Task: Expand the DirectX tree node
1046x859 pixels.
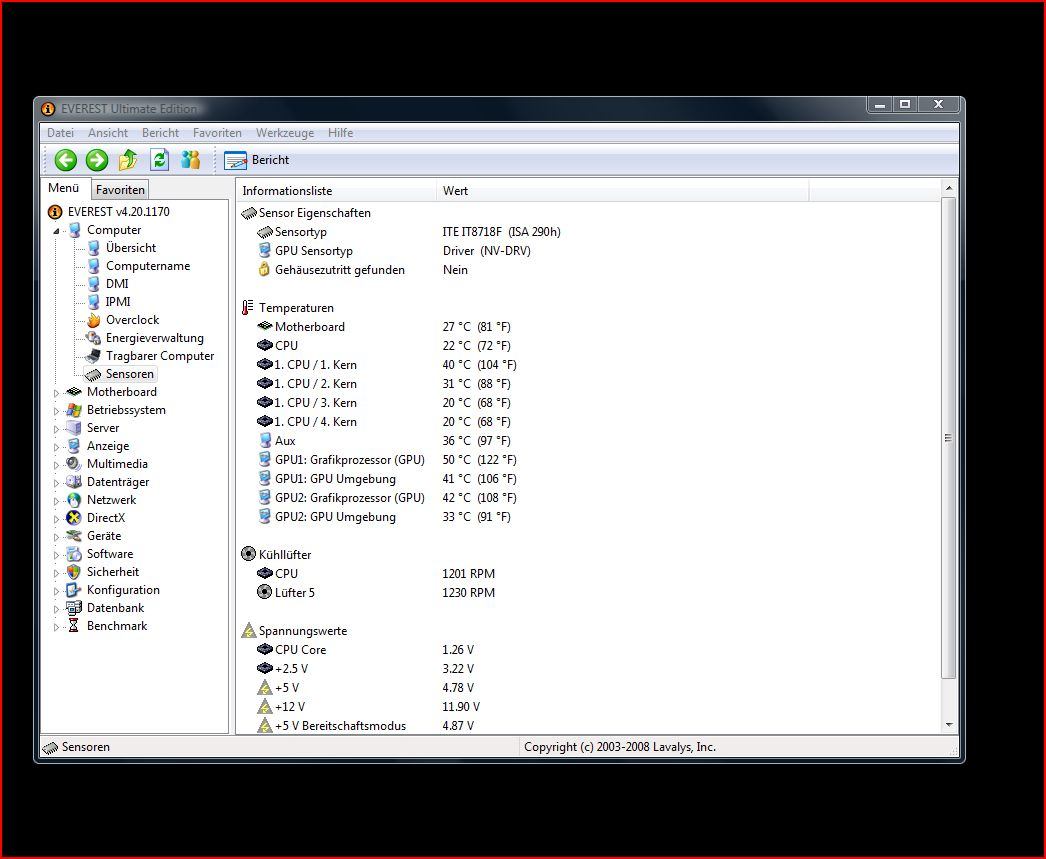Action: (56, 519)
